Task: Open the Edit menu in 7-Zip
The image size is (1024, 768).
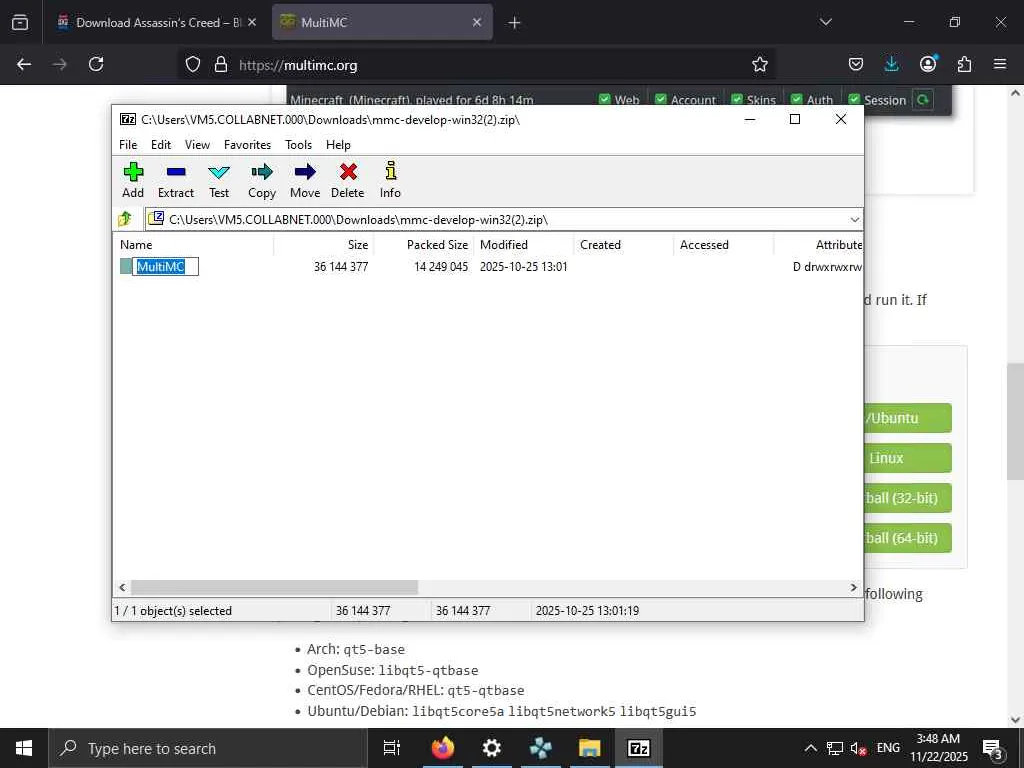Action: (x=161, y=145)
